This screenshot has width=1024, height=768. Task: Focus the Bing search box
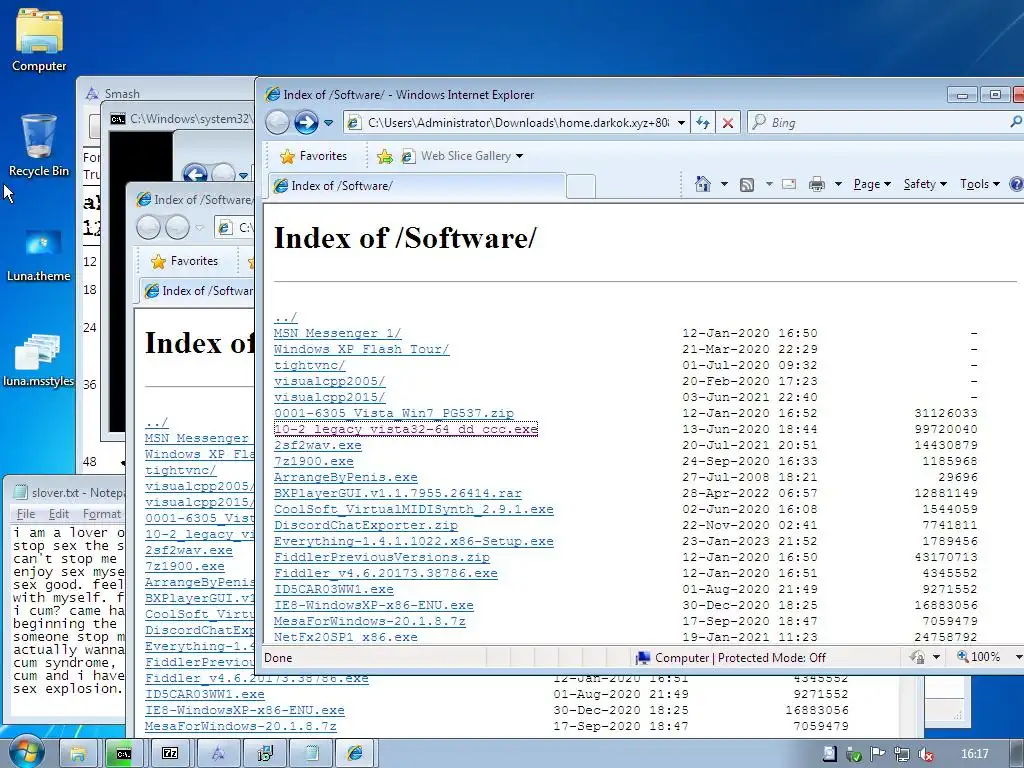(878, 122)
